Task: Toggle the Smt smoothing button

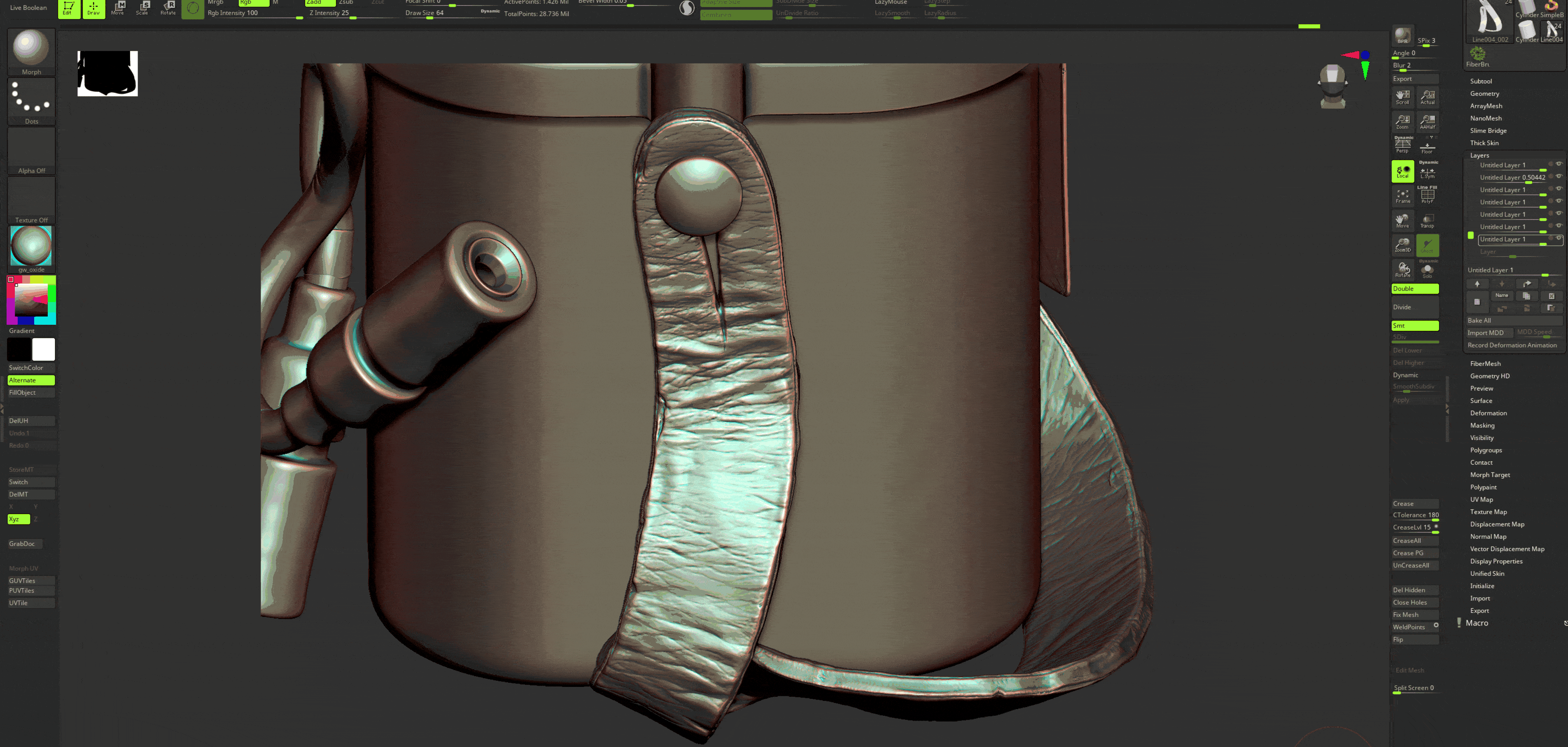Action: tap(1414, 326)
